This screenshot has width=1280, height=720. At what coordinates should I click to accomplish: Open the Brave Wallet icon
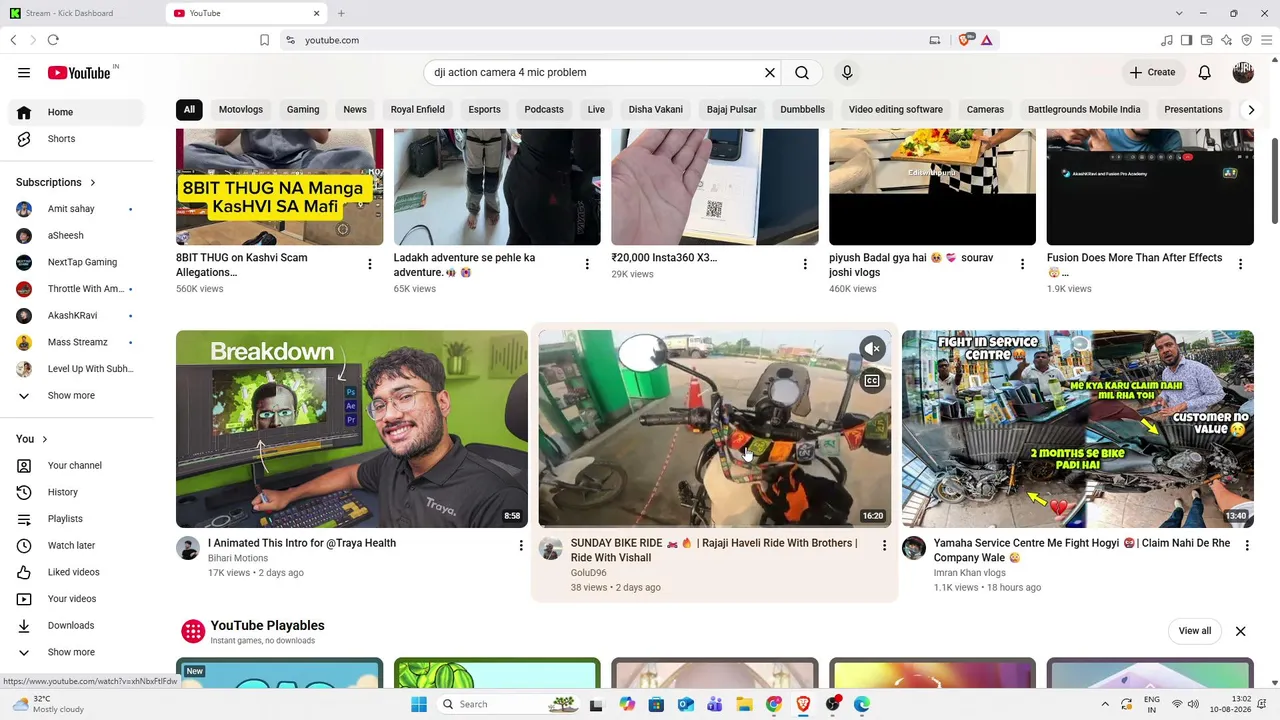tap(1207, 40)
